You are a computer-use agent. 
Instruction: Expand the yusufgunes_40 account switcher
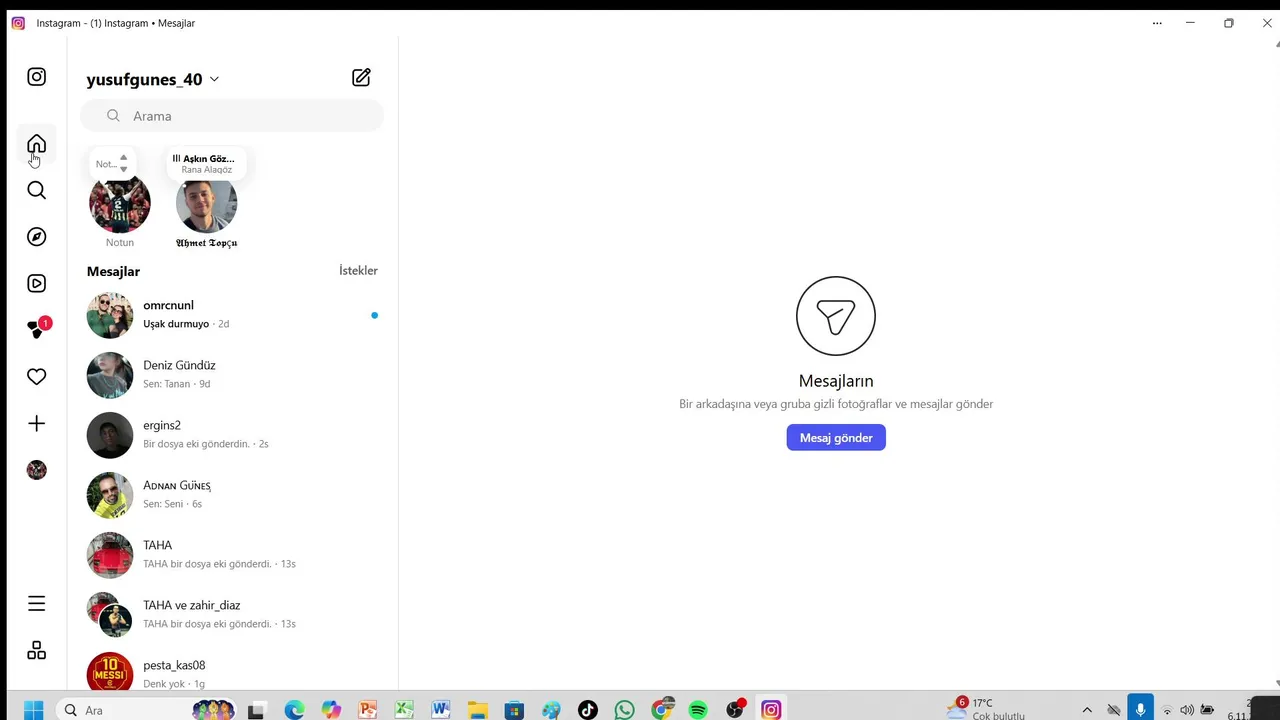153,79
